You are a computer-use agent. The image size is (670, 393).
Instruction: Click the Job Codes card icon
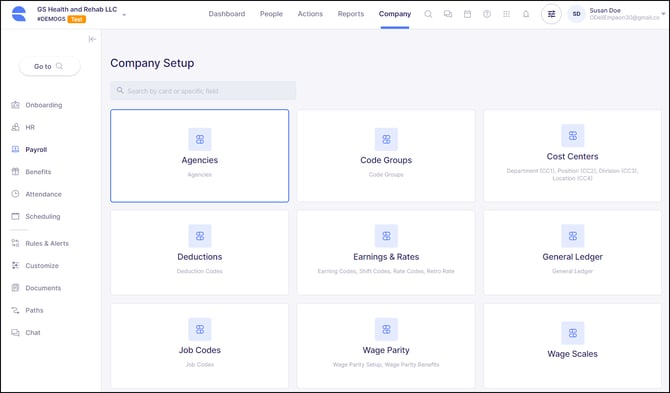tap(200, 329)
